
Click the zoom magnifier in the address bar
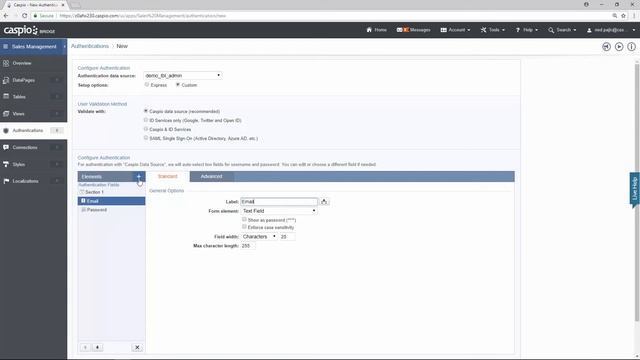(614, 16)
